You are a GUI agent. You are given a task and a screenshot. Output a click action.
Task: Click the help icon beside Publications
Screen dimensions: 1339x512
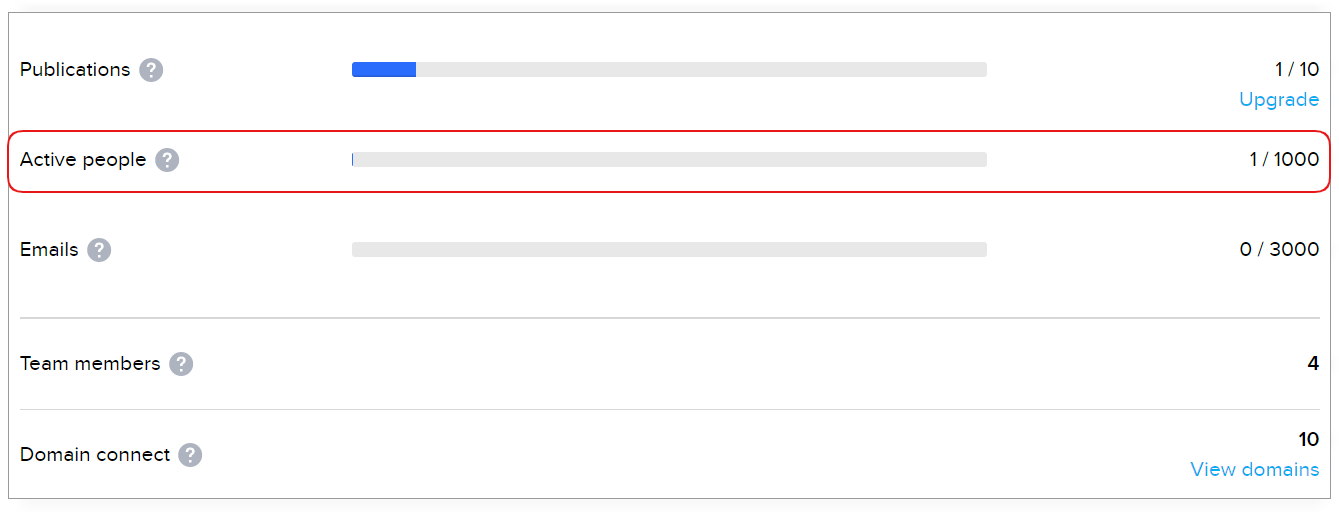tap(151, 70)
